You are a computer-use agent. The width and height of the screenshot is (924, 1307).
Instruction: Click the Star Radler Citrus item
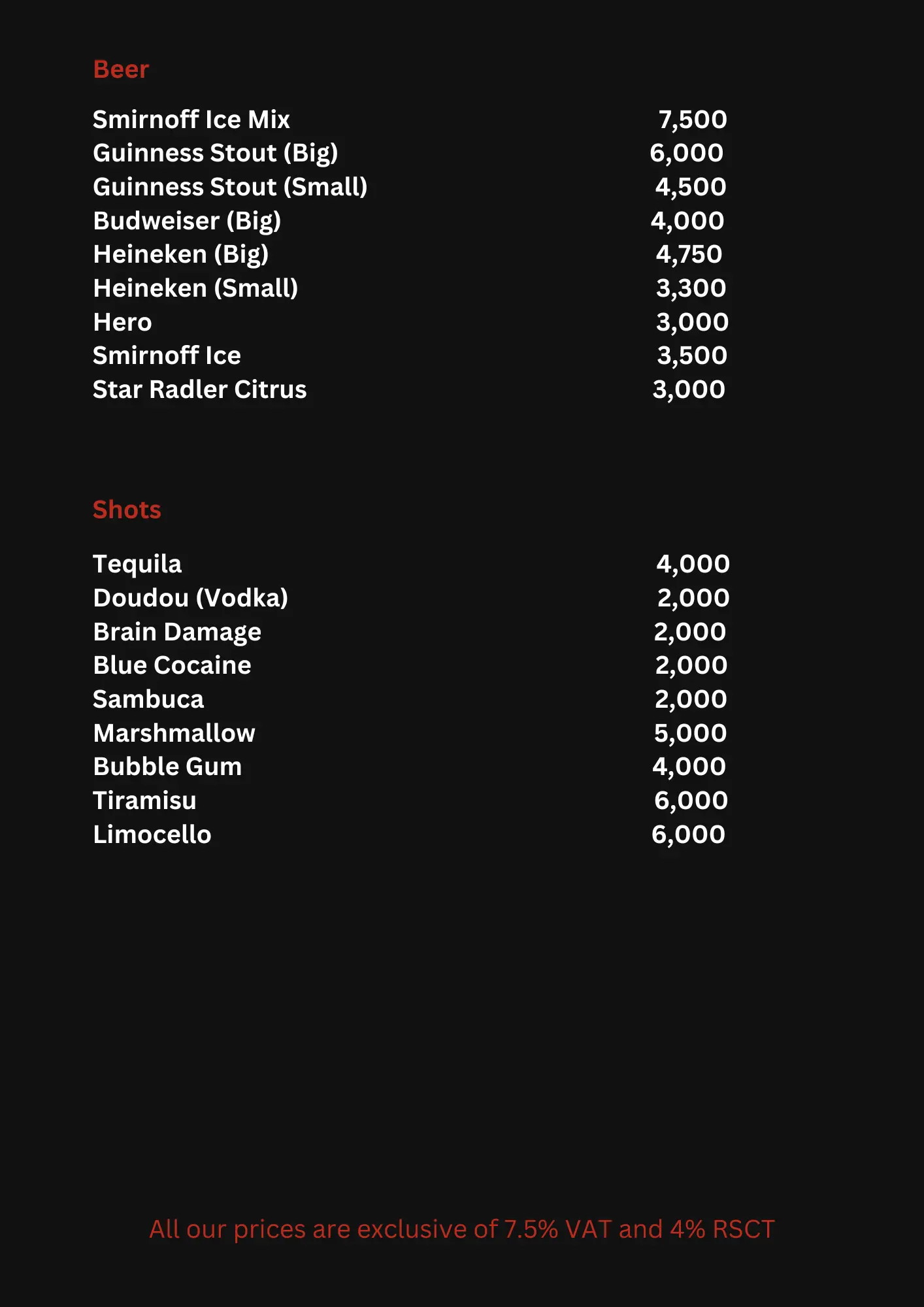[x=199, y=389]
